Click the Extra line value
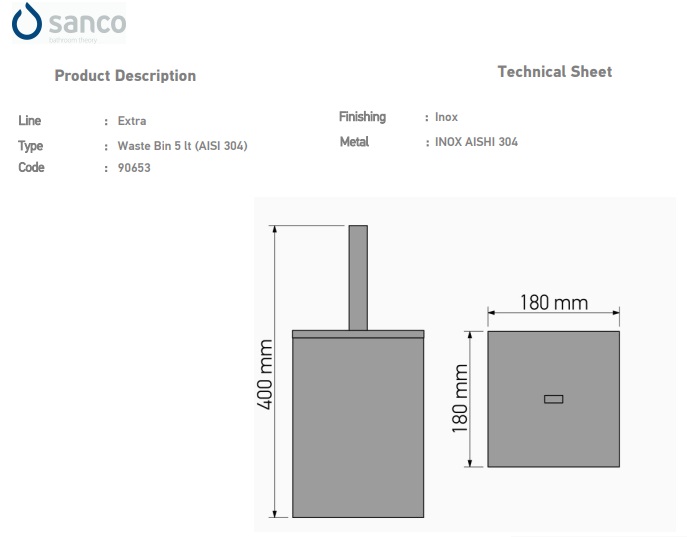This screenshot has height=537, width=687. [132, 121]
